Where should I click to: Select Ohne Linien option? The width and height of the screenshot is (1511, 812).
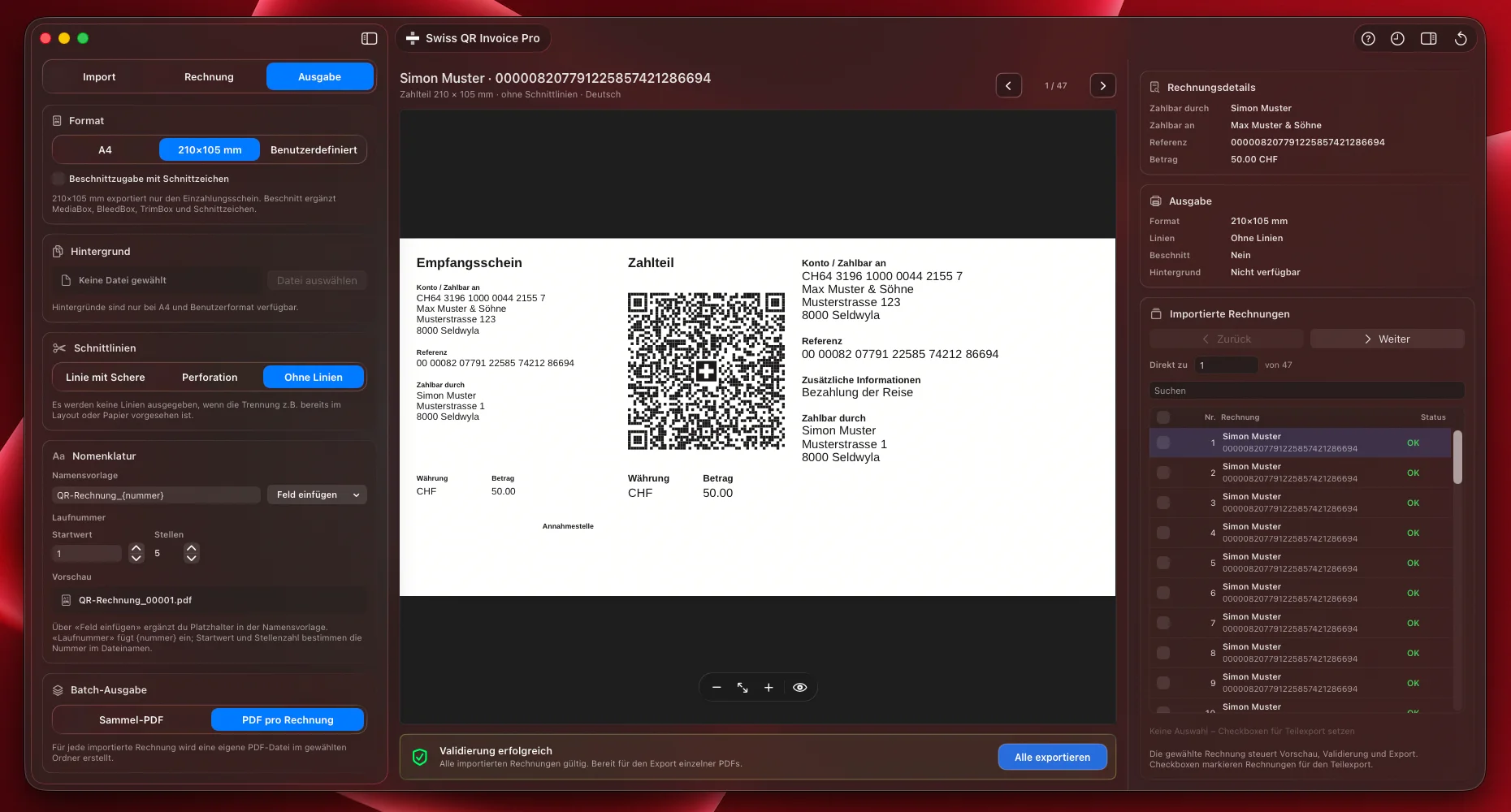click(314, 378)
